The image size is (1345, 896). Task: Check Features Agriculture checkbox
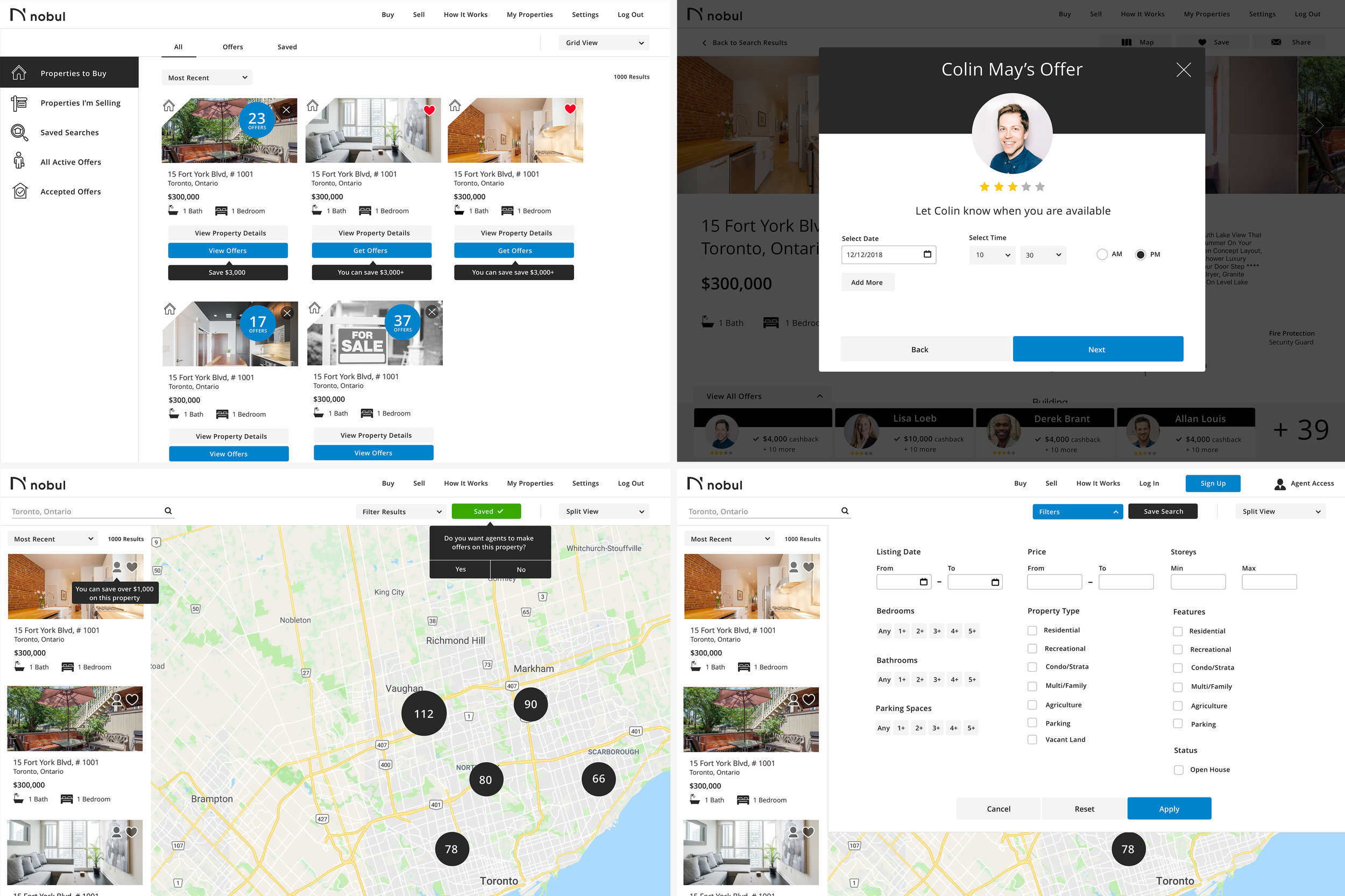pyautogui.click(x=1178, y=706)
